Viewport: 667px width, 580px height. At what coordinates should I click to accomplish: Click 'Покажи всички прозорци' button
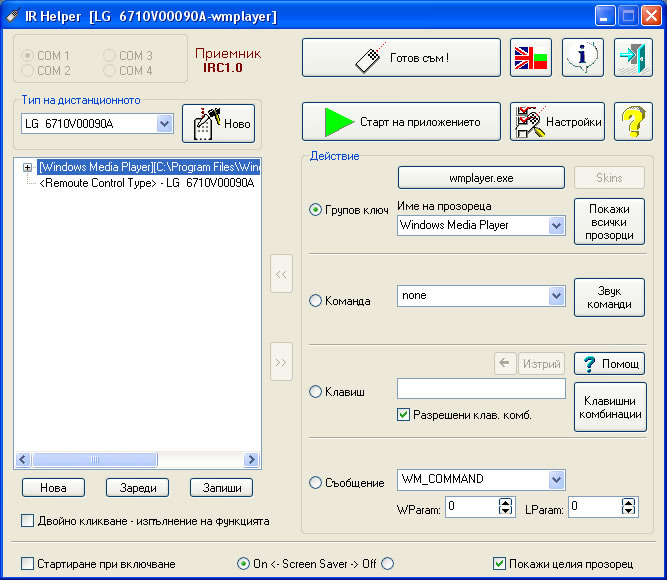609,222
